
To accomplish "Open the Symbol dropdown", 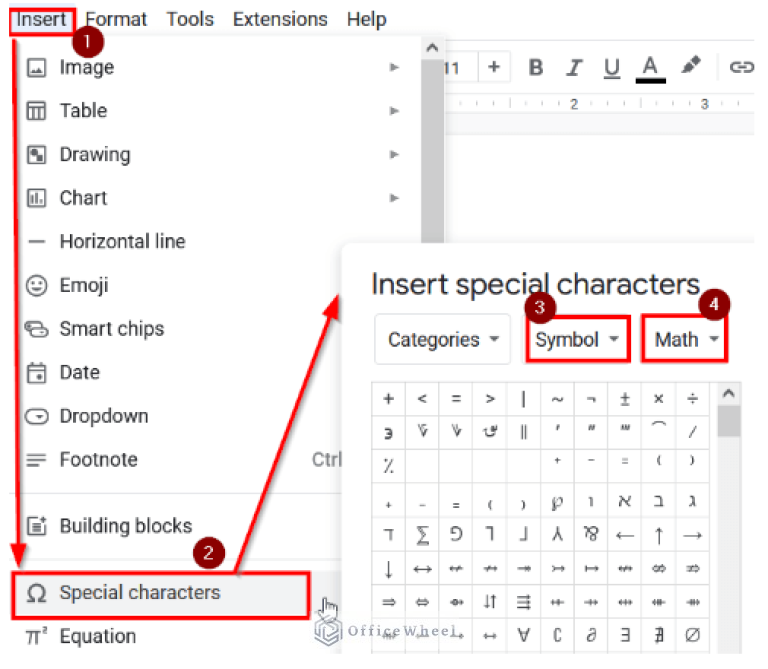I will [577, 340].
